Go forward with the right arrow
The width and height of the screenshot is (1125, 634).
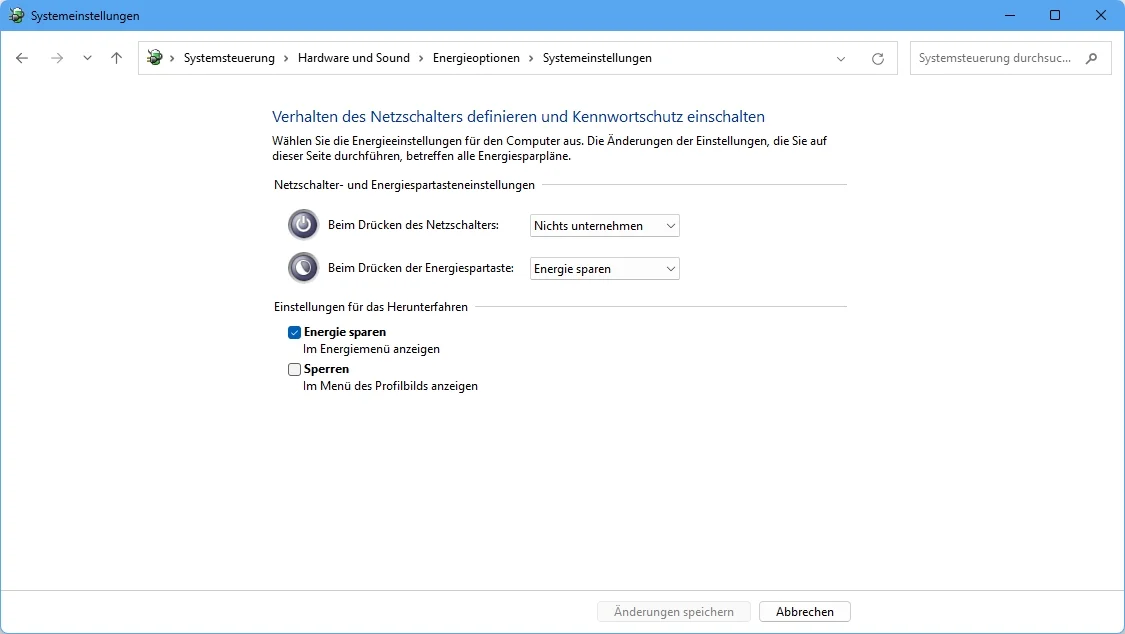coord(57,58)
